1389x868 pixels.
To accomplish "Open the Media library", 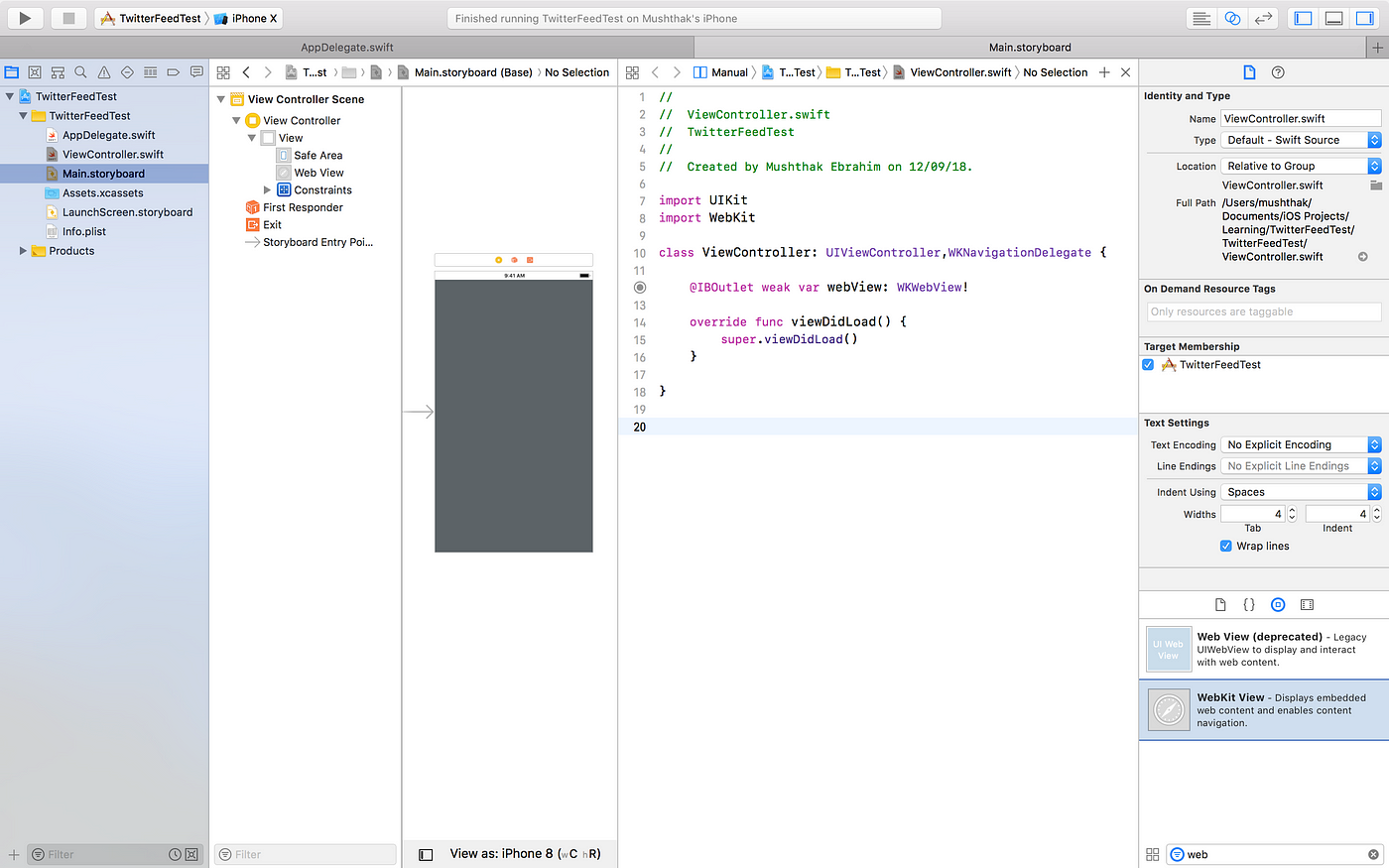I will click(x=1307, y=604).
